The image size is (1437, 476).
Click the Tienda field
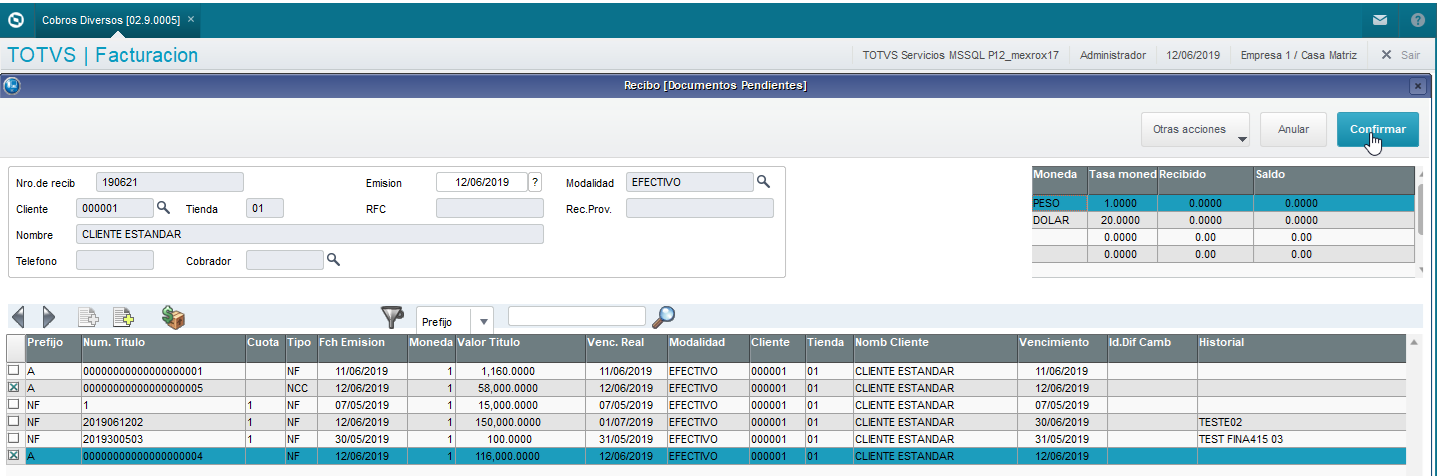coord(265,208)
